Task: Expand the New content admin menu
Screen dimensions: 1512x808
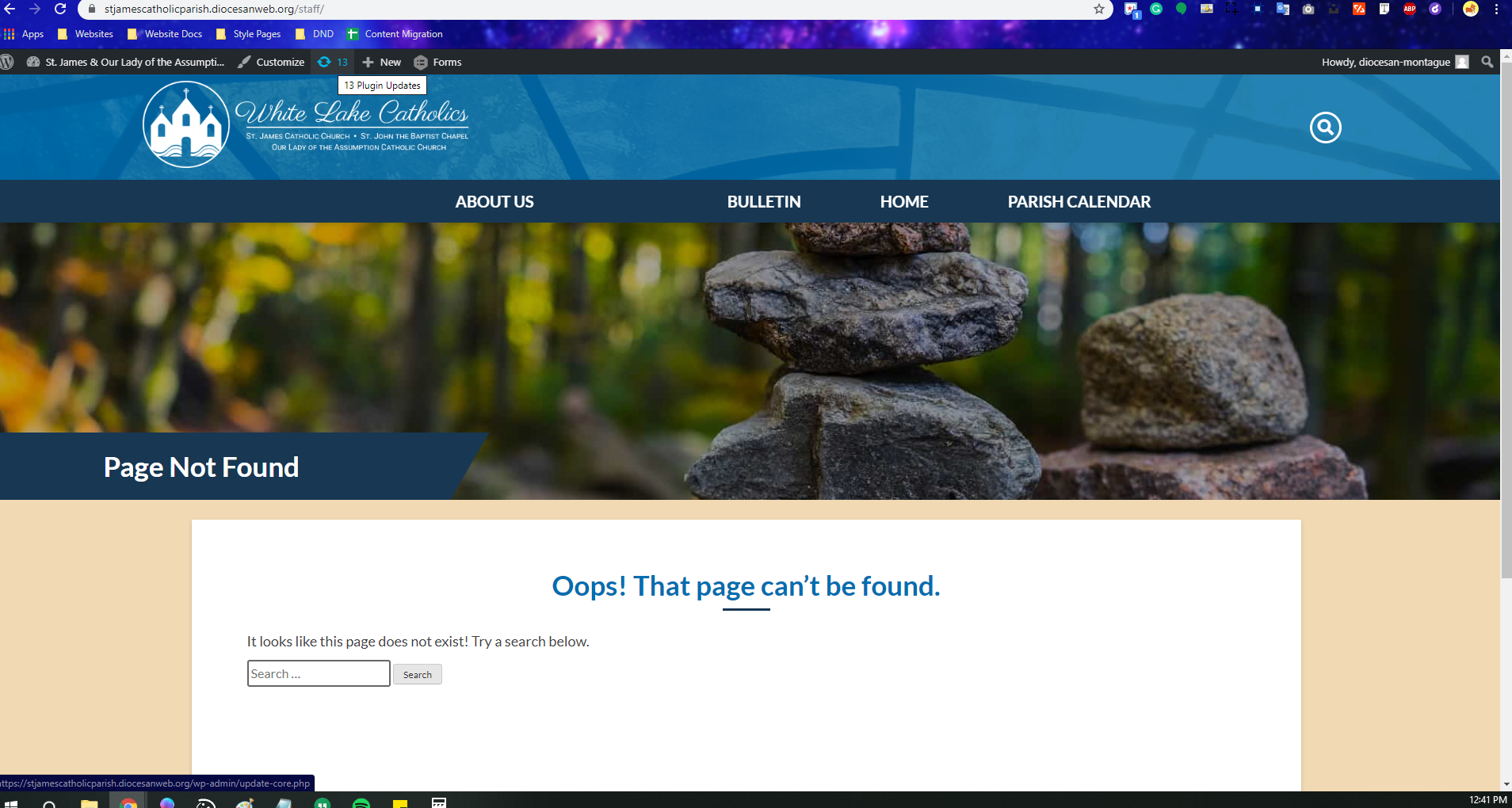Action: point(382,62)
